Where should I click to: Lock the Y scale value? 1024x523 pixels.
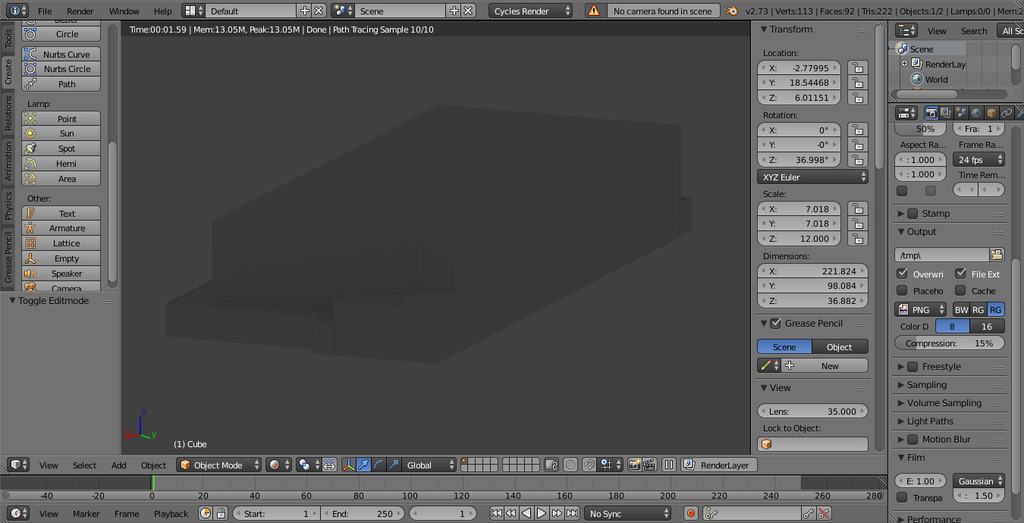pos(857,224)
